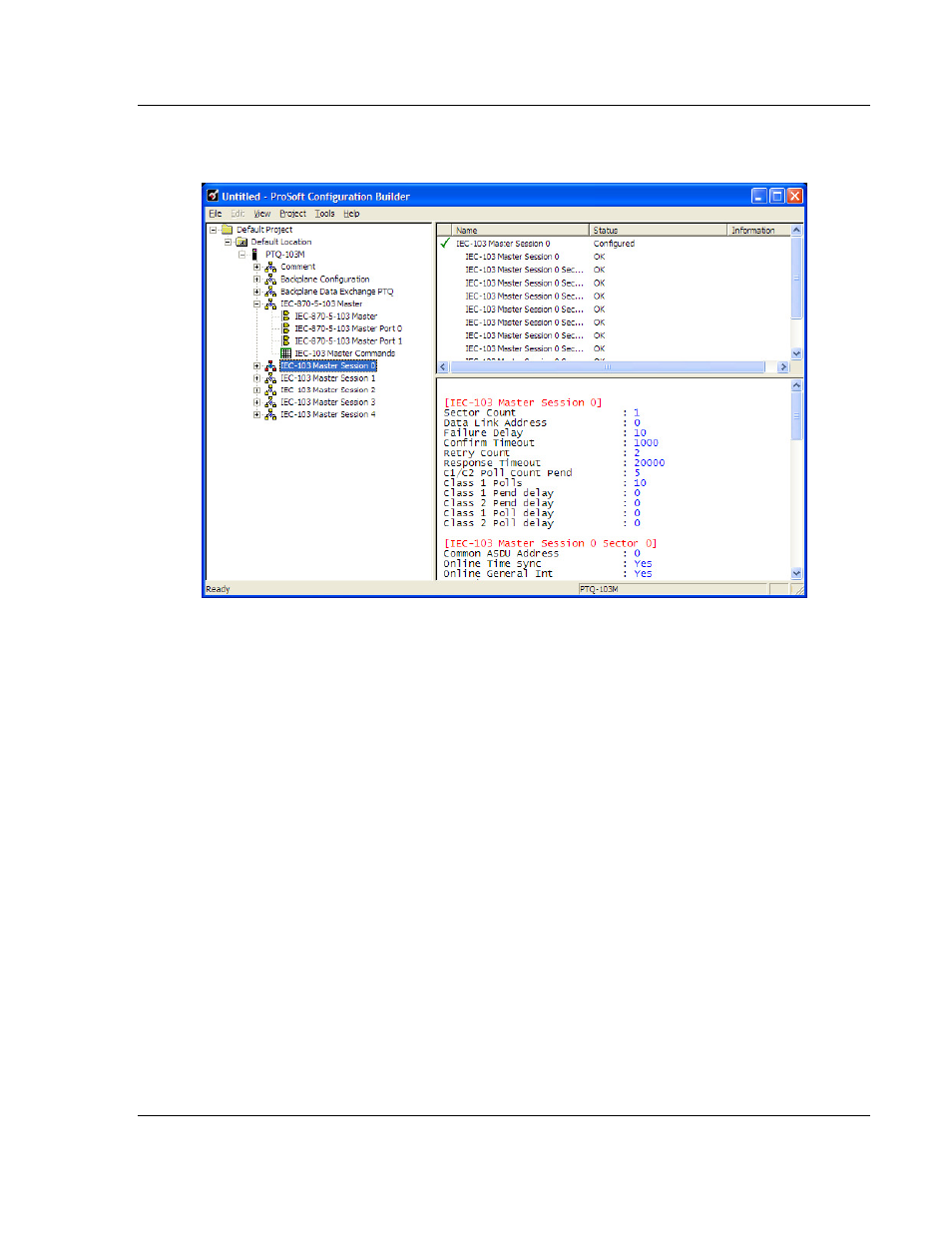Click the upper list's scroll-up arrow
952x1233 pixels.
796,230
